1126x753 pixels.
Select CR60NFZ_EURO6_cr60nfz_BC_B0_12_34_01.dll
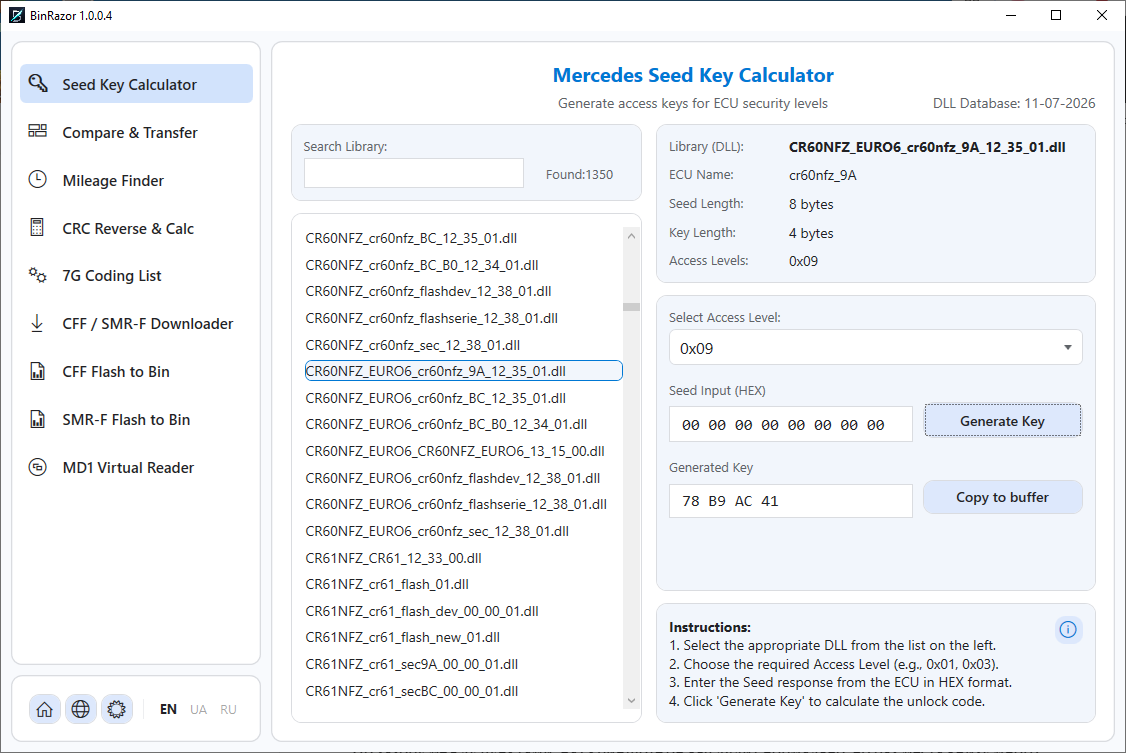[x=464, y=424]
